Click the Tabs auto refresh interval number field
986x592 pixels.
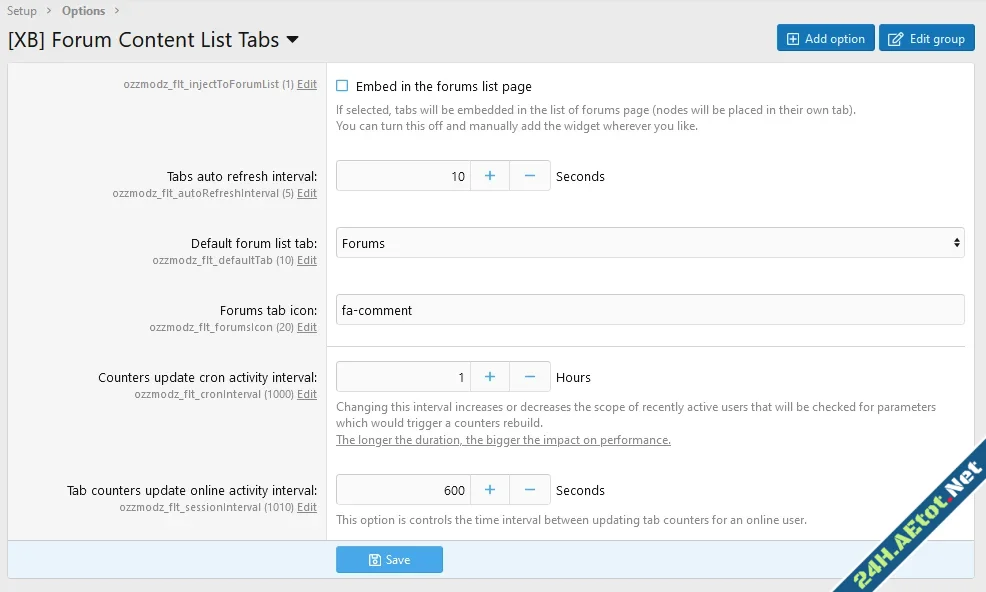point(403,176)
